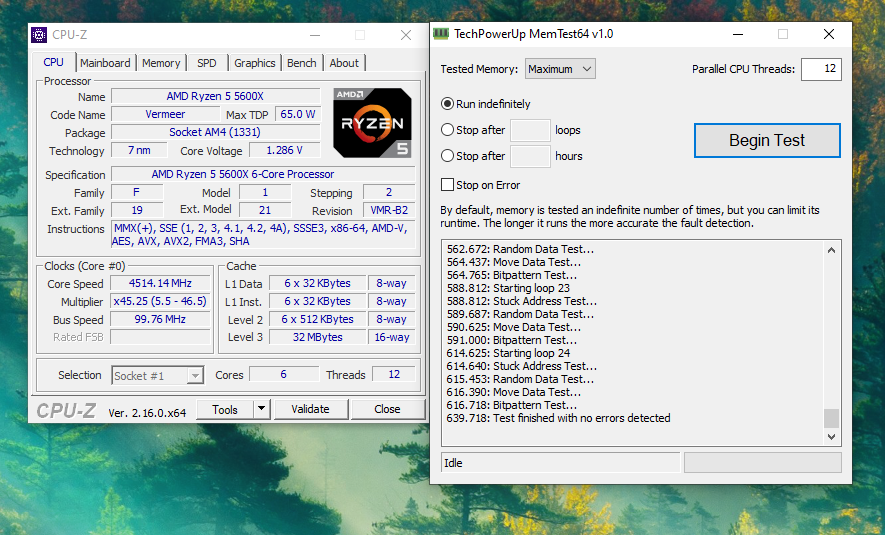Click the 'VMR-B2' revision value
This screenshot has height=535, width=885.
pos(389,210)
